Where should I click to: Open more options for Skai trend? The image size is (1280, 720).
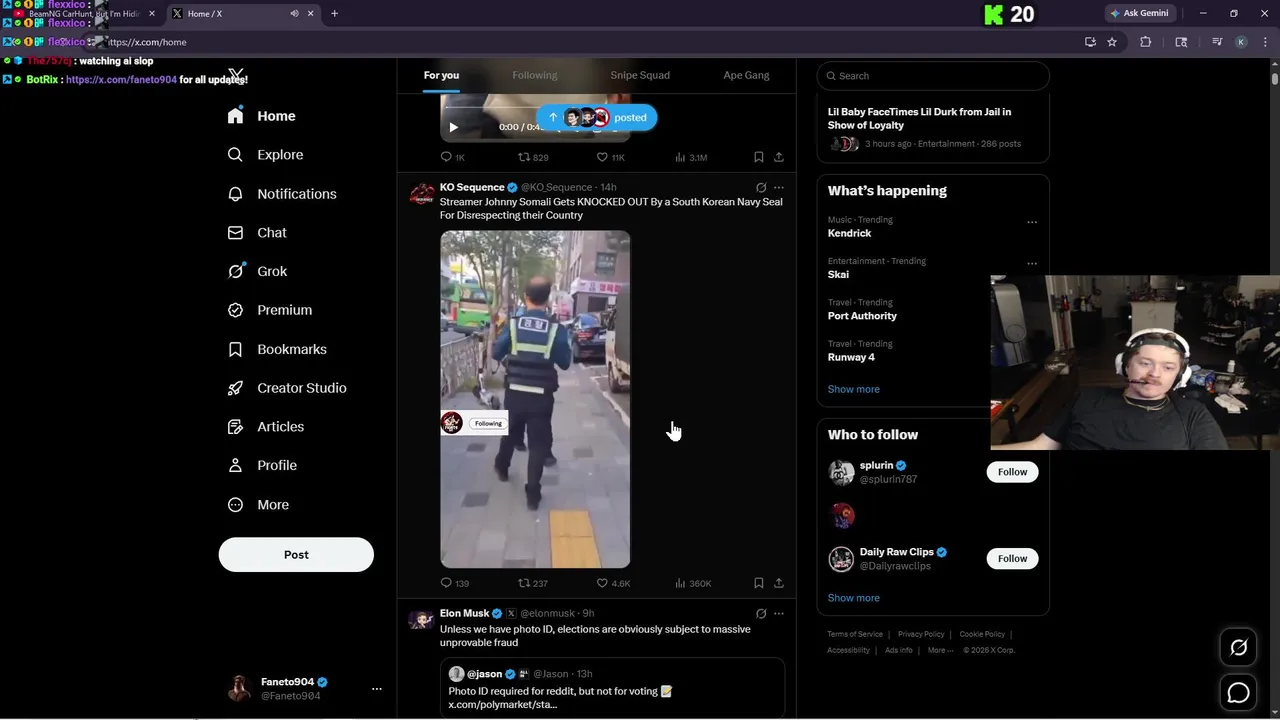pos(1032,264)
